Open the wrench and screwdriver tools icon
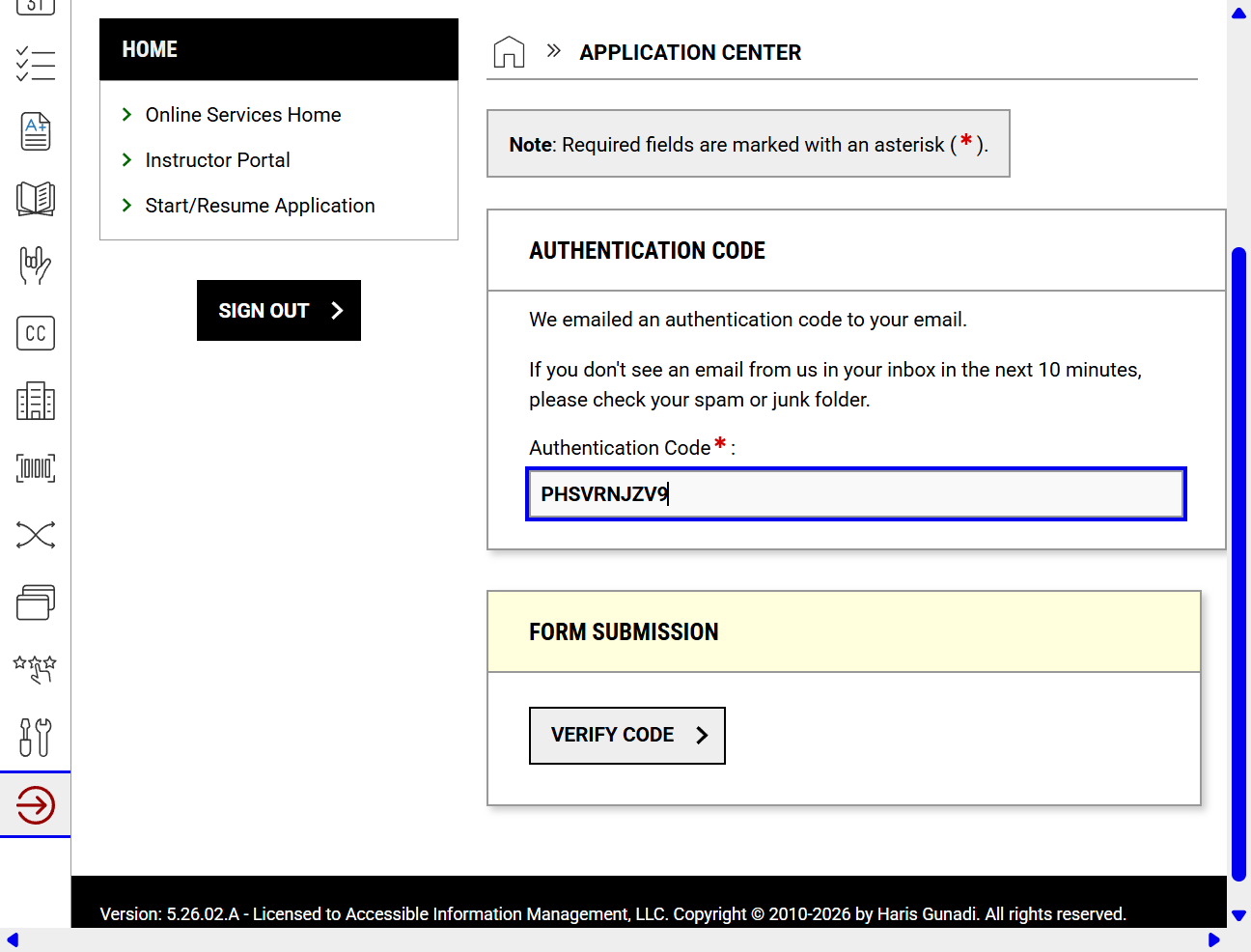The image size is (1251, 952). [x=36, y=737]
